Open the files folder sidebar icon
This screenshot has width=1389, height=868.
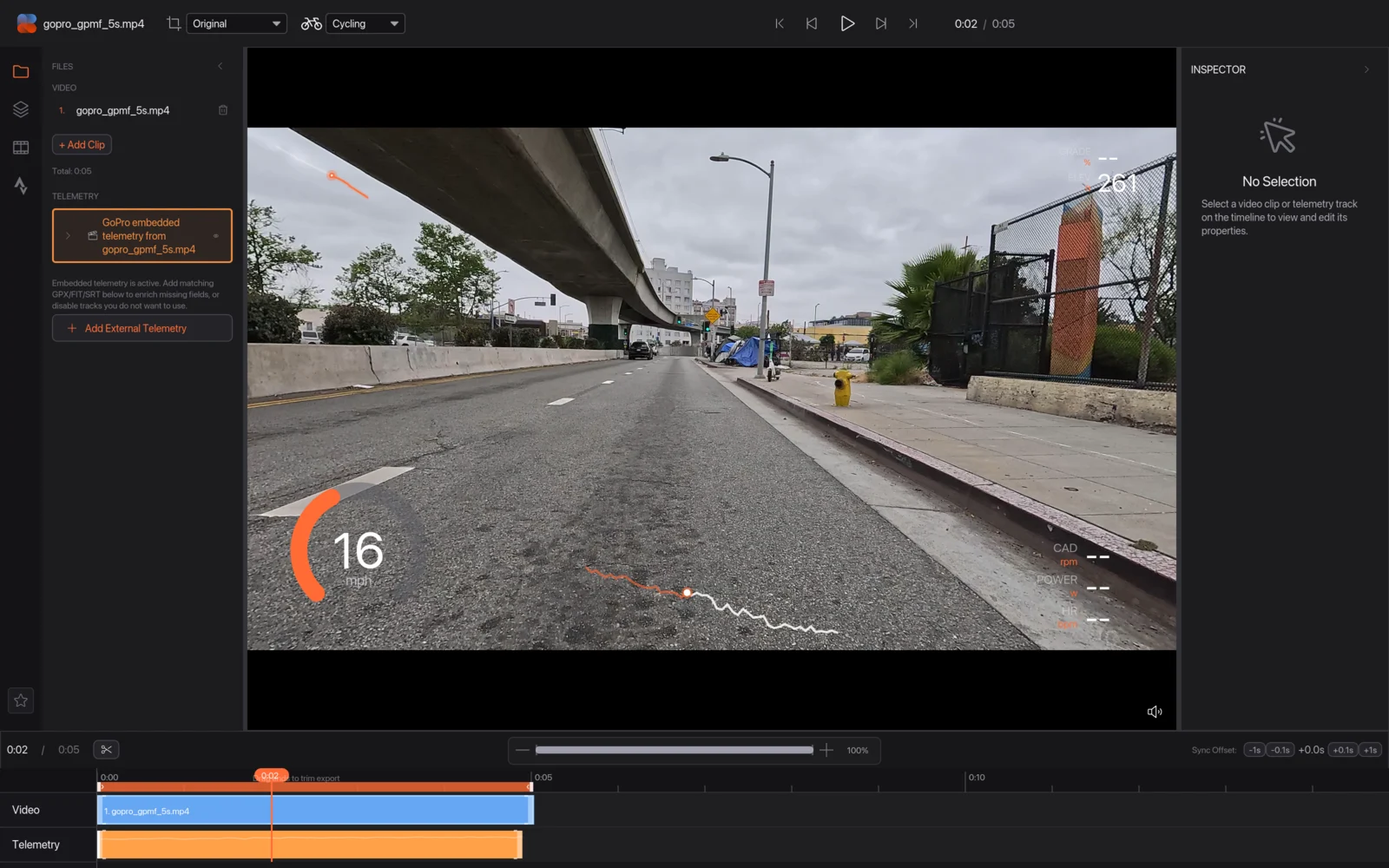tap(21, 72)
